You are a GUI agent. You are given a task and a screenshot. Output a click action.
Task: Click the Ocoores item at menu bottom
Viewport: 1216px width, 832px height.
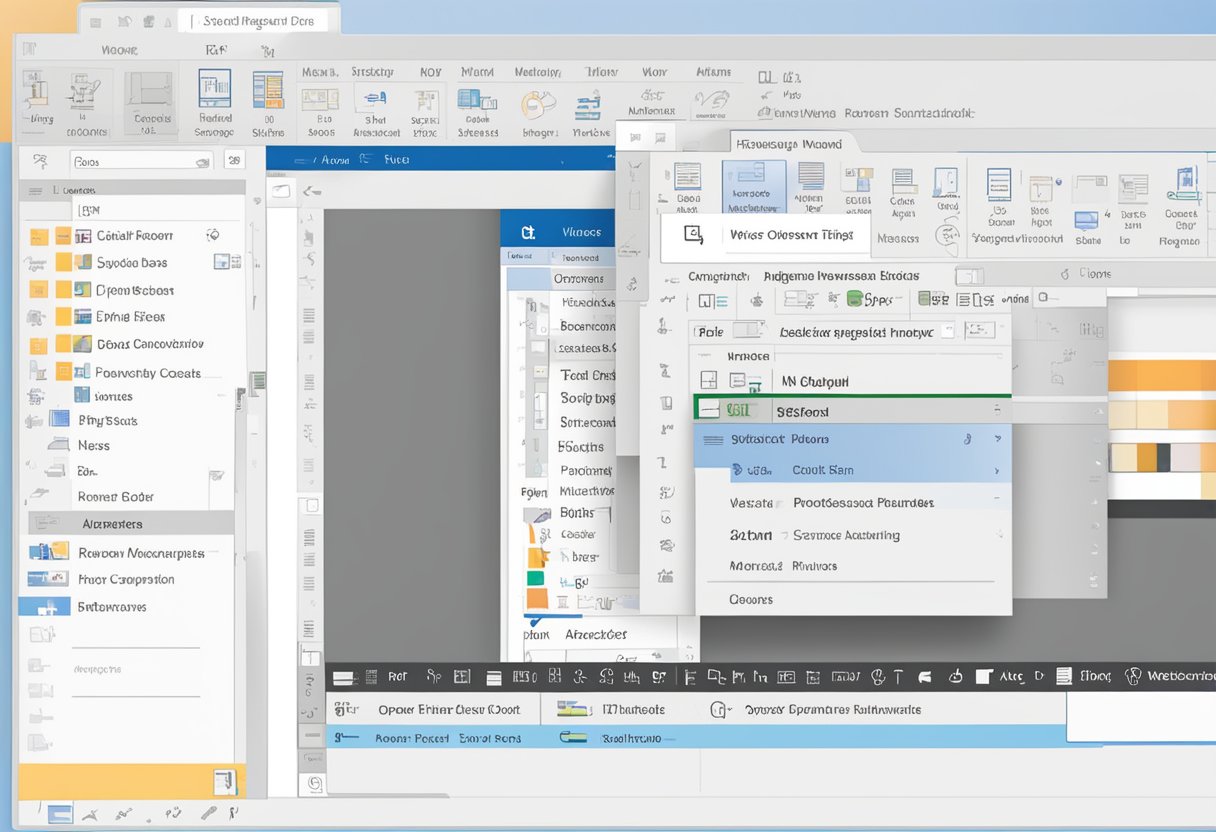tap(751, 599)
